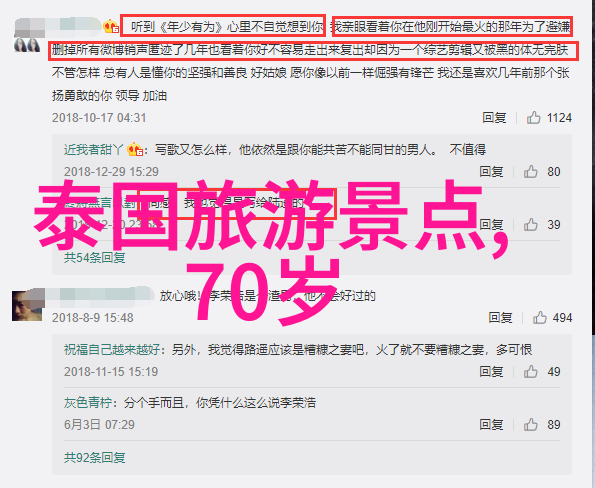Viewport: 595px width, 488px height.
Task: Reply to 灰色青柠's comment
Action: pyautogui.click(x=491, y=425)
